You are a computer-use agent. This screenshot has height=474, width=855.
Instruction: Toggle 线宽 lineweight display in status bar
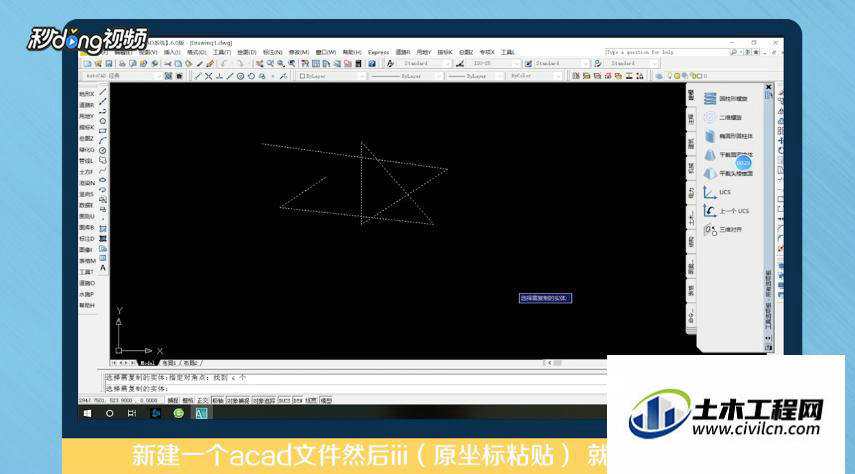311,400
